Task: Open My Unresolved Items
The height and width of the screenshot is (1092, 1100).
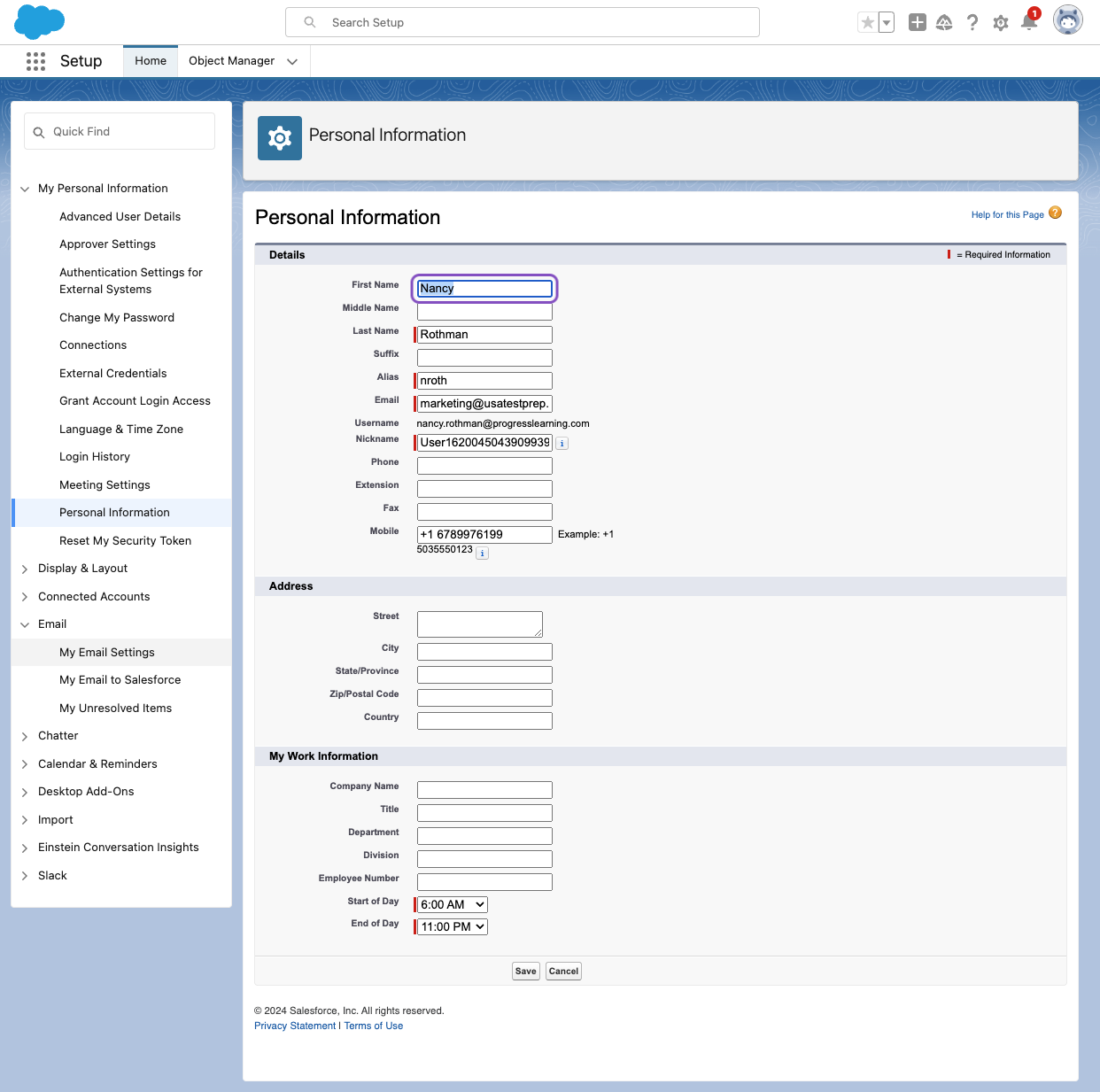Action: (x=116, y=709)
